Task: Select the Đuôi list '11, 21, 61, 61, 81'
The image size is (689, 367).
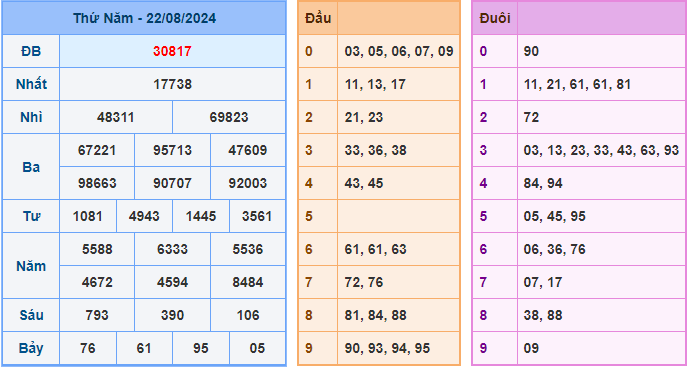Action: point(577,84)
